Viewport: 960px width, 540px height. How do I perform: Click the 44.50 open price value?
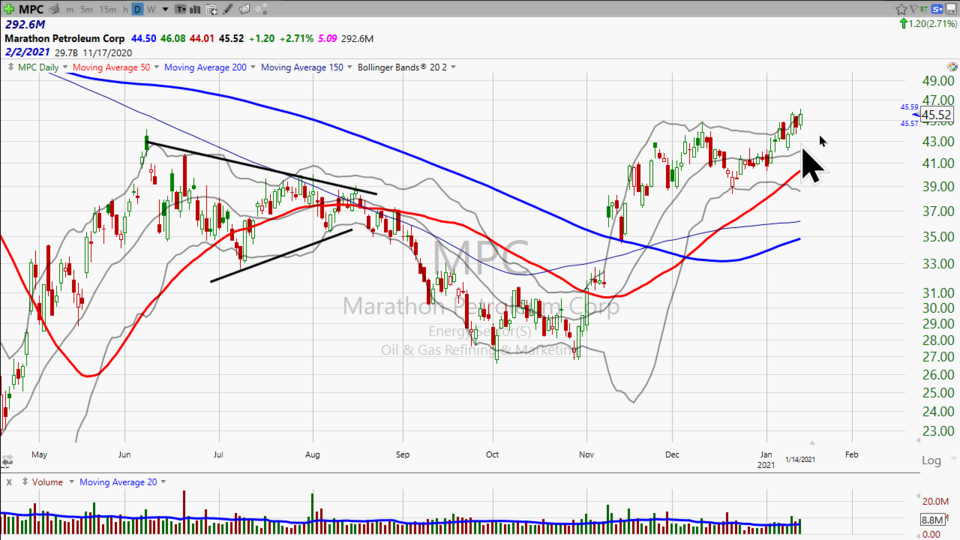tap(143, 39)
